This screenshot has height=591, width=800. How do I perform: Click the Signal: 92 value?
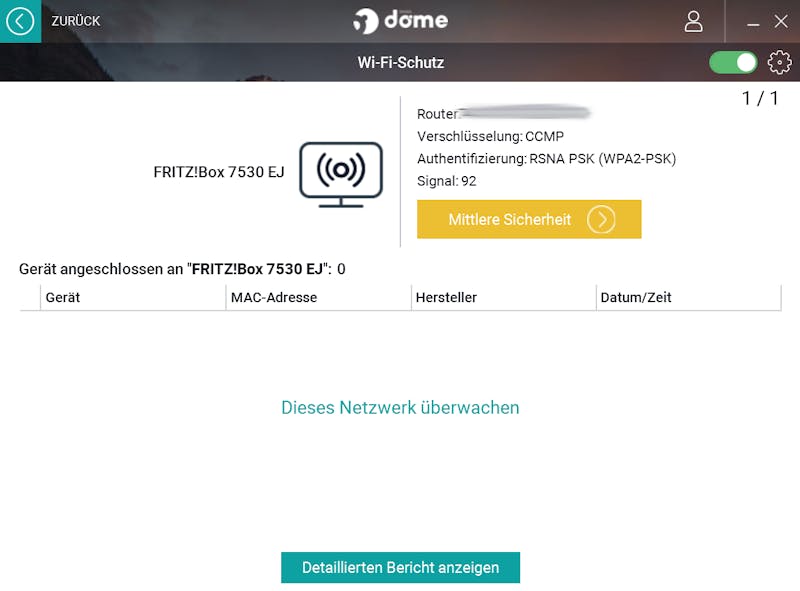446,181
